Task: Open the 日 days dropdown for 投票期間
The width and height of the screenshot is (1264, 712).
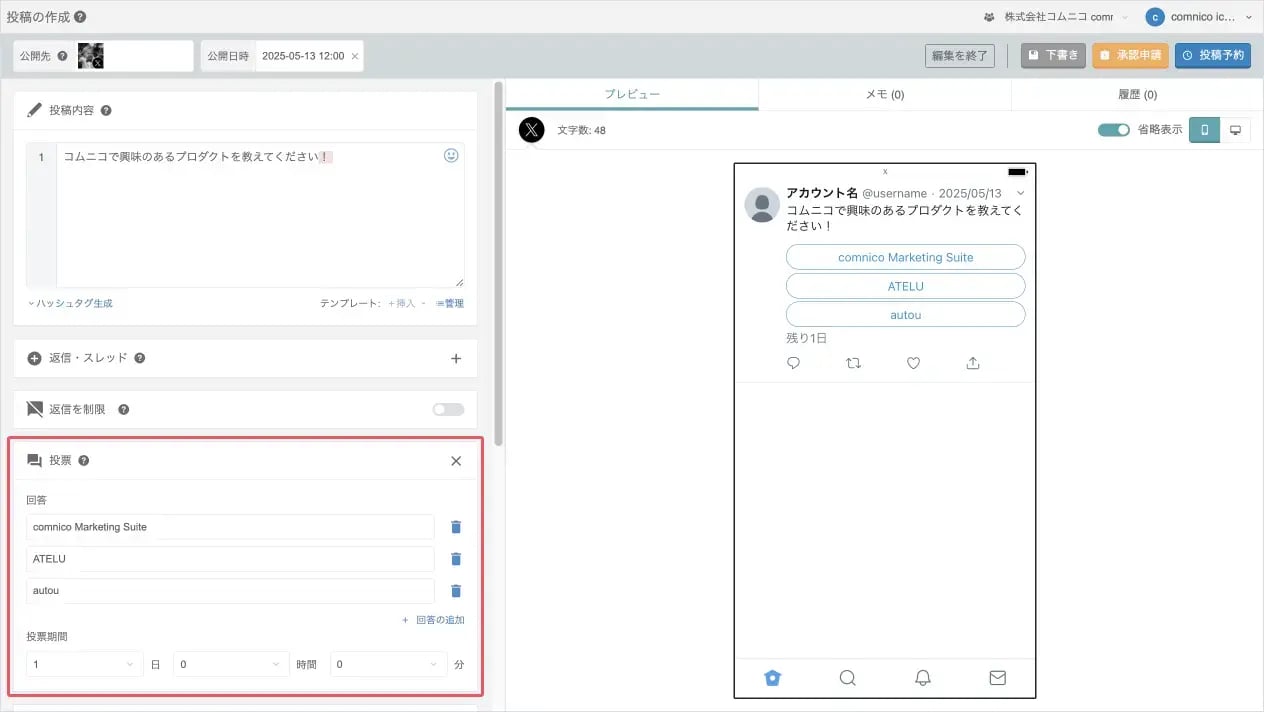Action: (85, 664)
